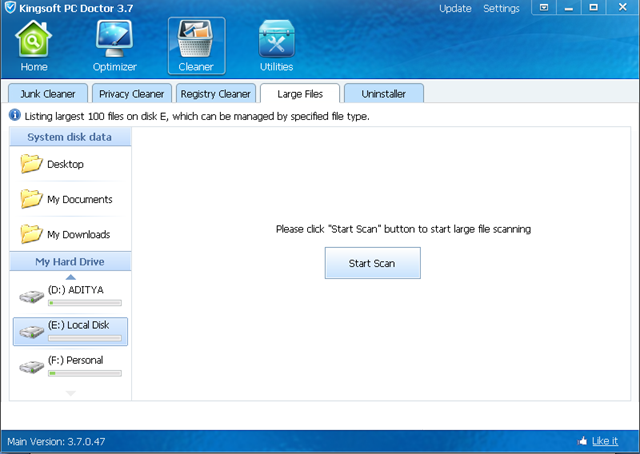The image size is (640, 454).
Task: Open the Registry Cleaner tab
Action: (215, 94)
